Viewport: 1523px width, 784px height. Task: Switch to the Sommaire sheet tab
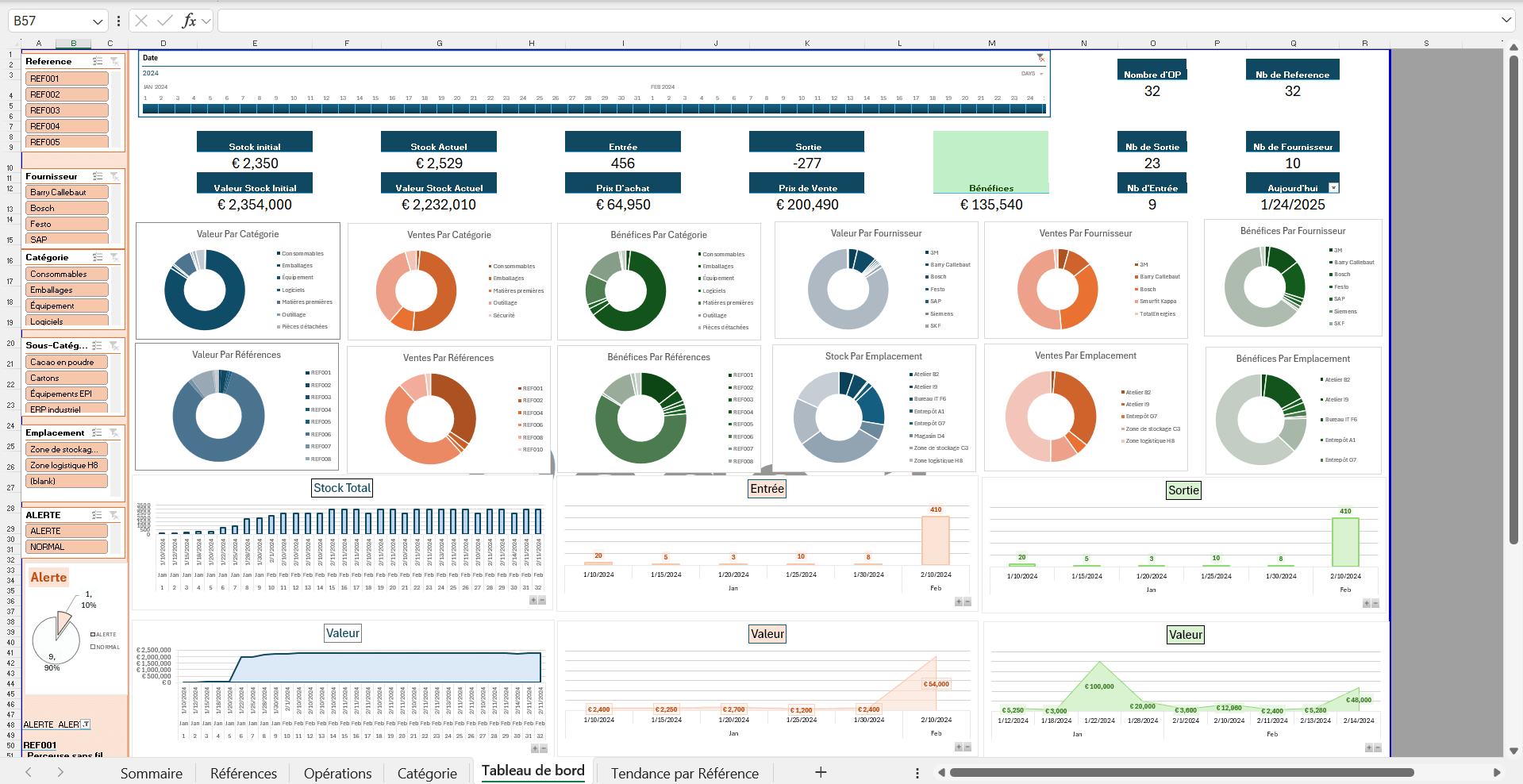pyautogui.click(x=152, y=772)
